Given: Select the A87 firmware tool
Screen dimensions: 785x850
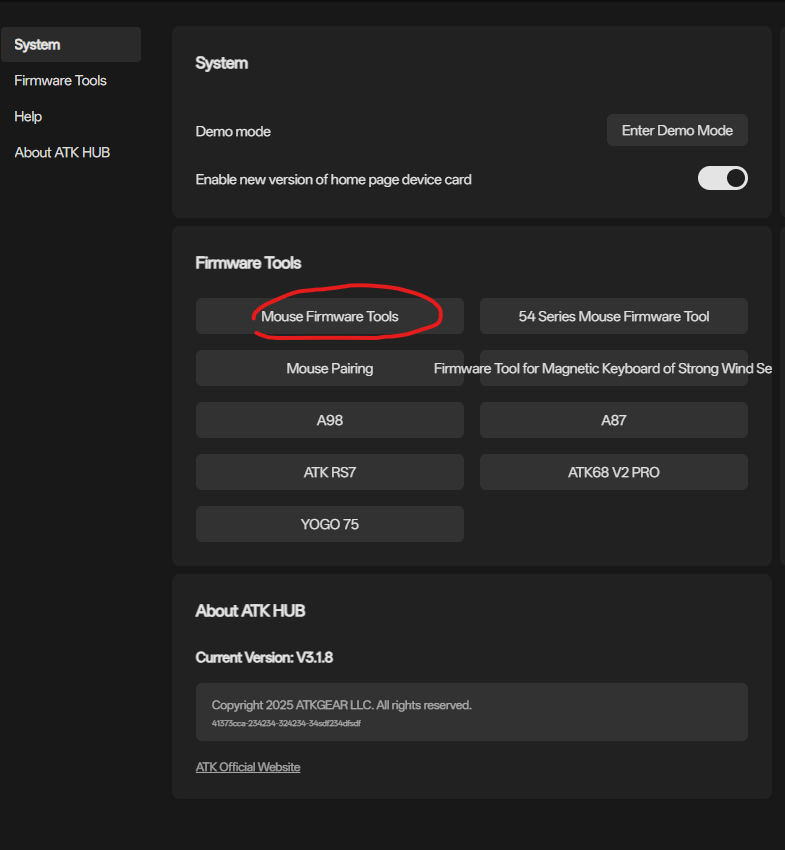Looking at the screenshot, I should point(614,420).
